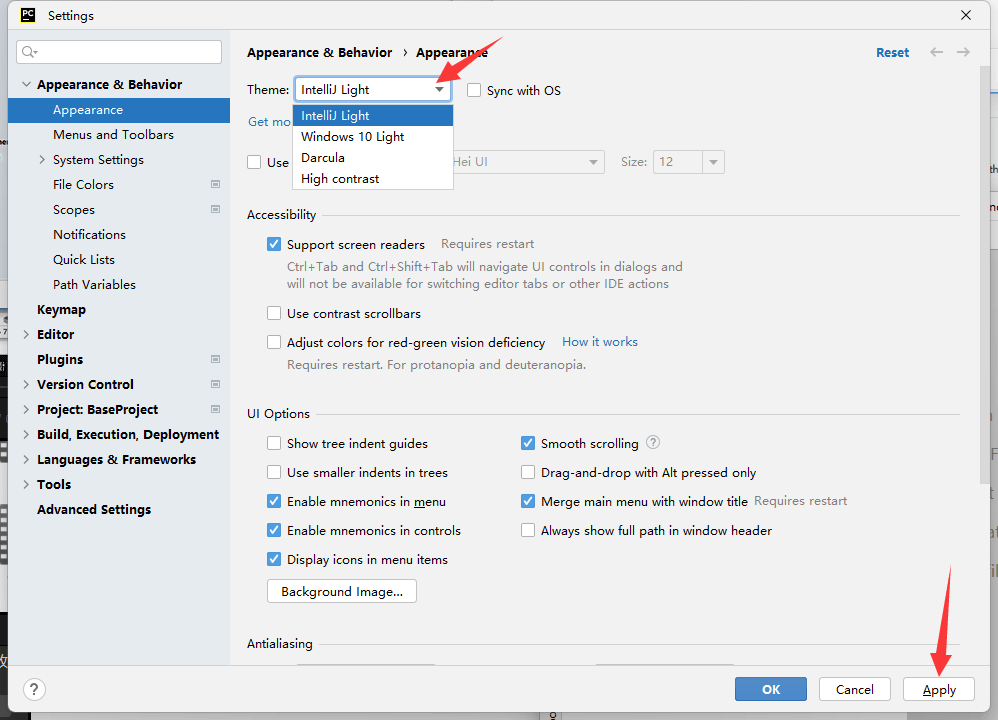Expand Languages & Frameworks node

tap(26, 460)
